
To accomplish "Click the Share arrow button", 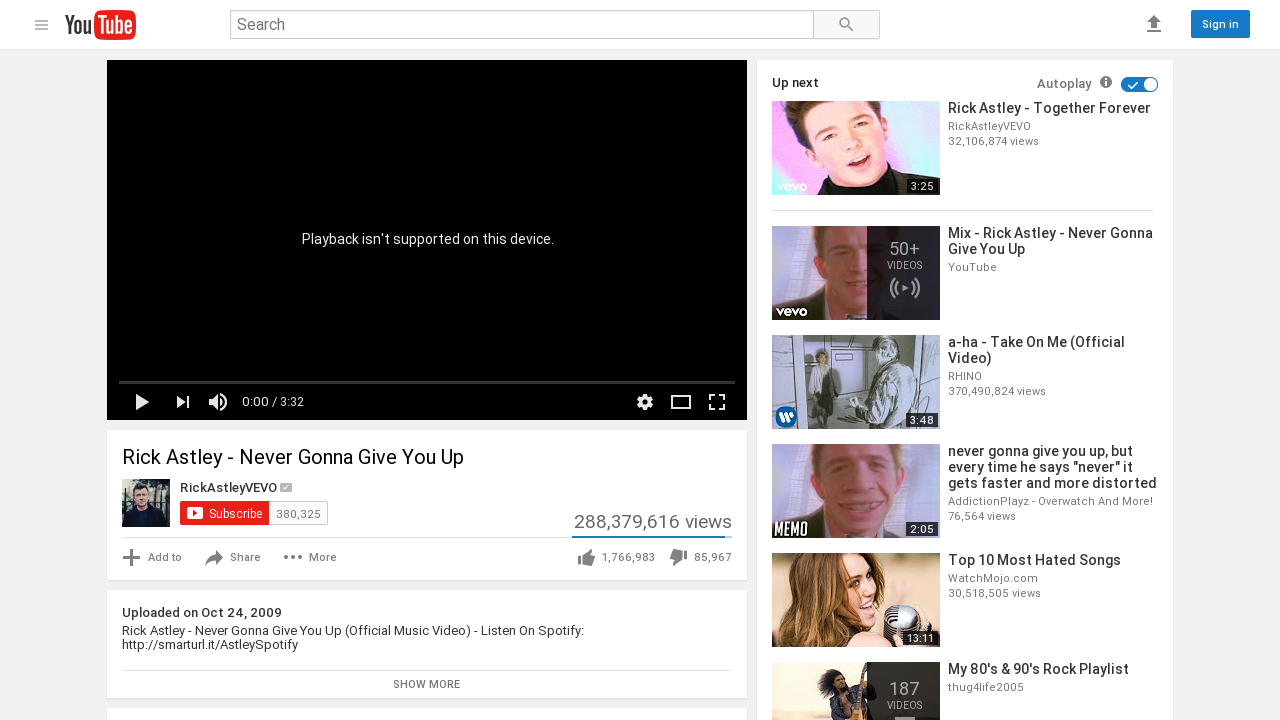I will tap(233, 557).
